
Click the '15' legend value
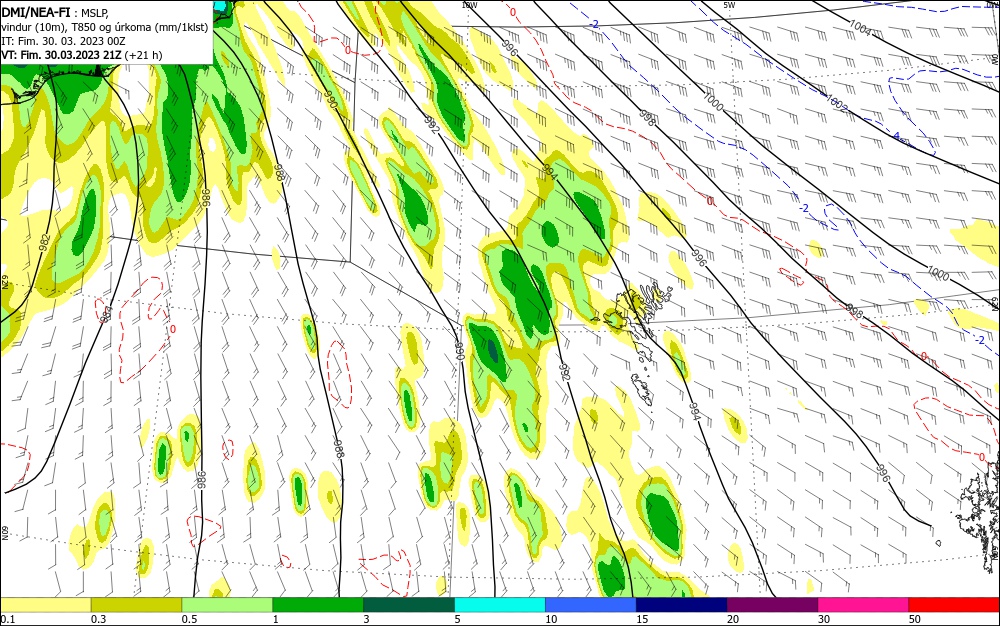[642, 619]
